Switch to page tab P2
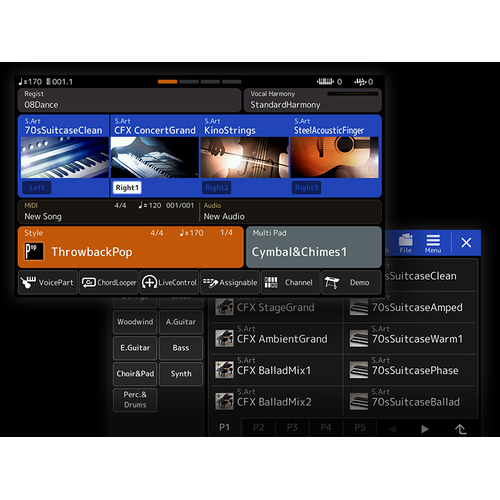The width and height of the screenshot is (500, 500). coord(258,427)
